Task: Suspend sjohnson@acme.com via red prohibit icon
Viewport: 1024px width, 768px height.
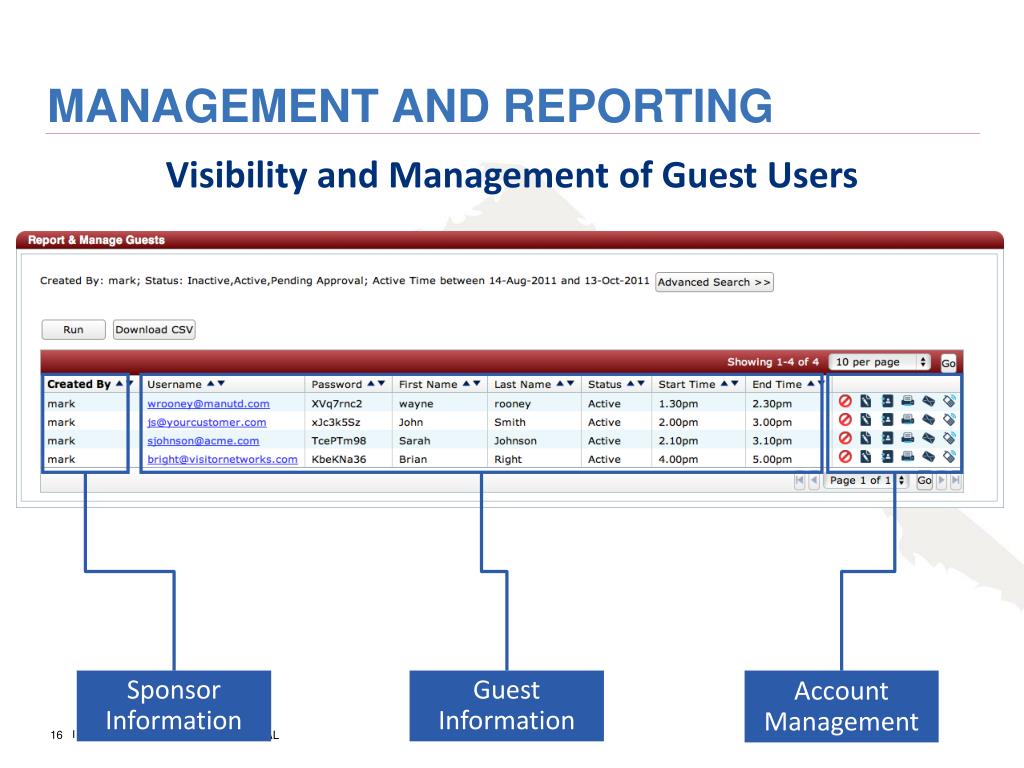Action: coord(845,438)
